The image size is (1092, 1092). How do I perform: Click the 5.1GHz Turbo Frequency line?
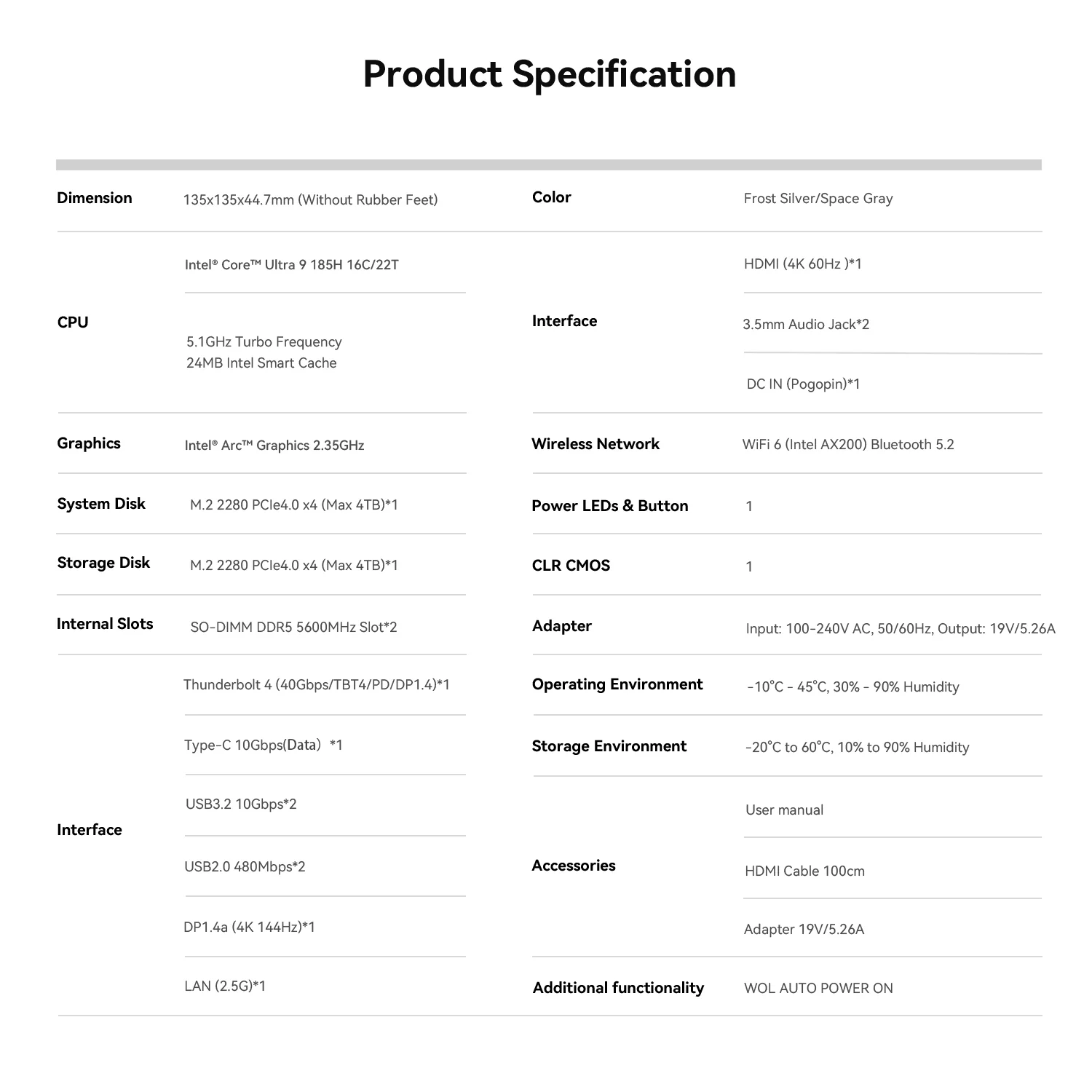tap(264, 342)
